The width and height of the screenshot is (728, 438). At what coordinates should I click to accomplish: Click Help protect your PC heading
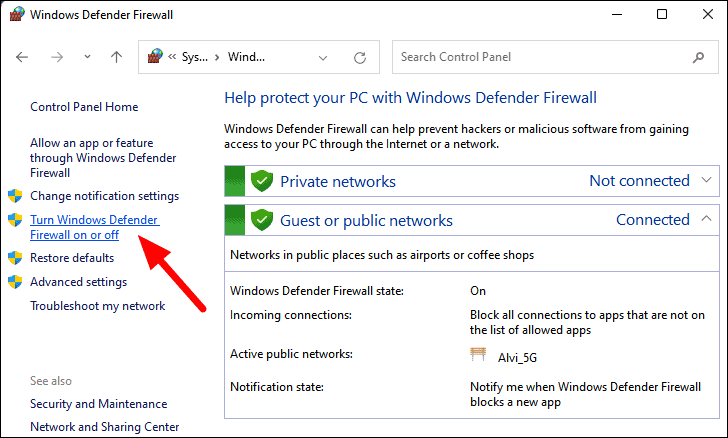pyautogui.click(x=410, y=98)
